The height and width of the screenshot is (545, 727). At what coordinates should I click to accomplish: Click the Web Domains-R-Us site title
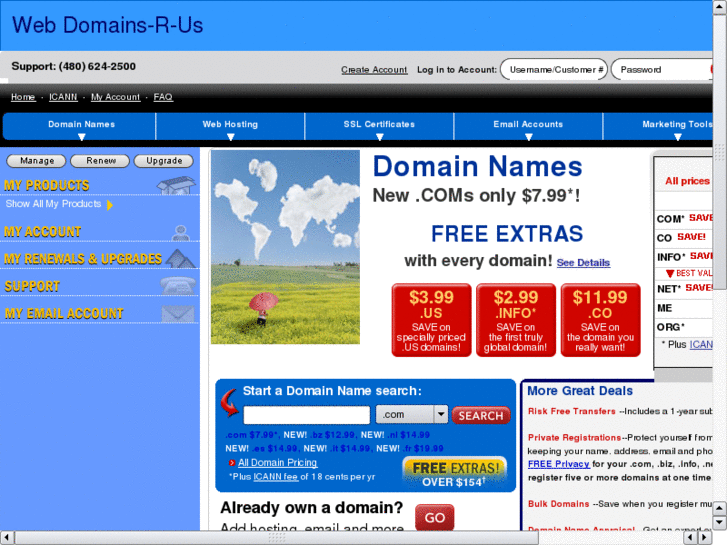point(108,25)
